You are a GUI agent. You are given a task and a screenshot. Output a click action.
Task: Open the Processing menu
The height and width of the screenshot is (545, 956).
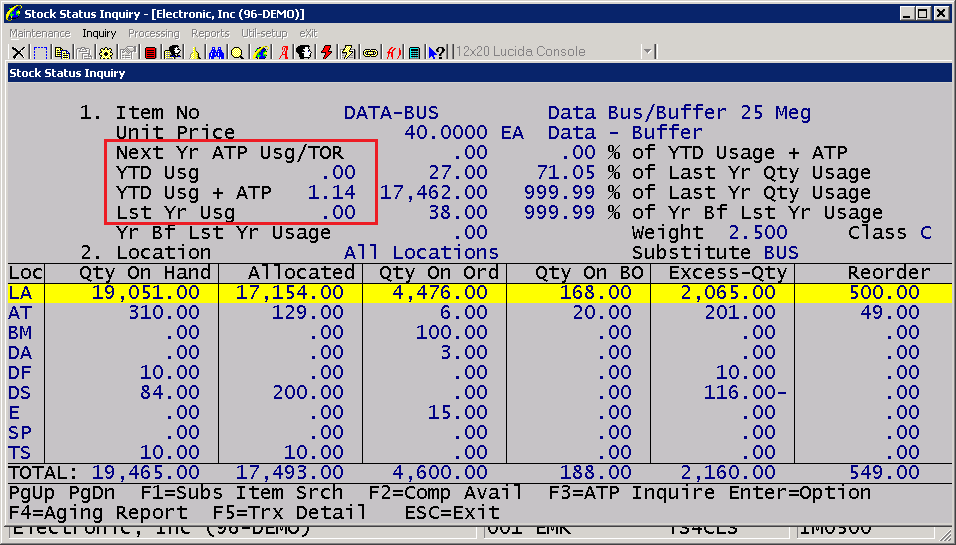154,33
